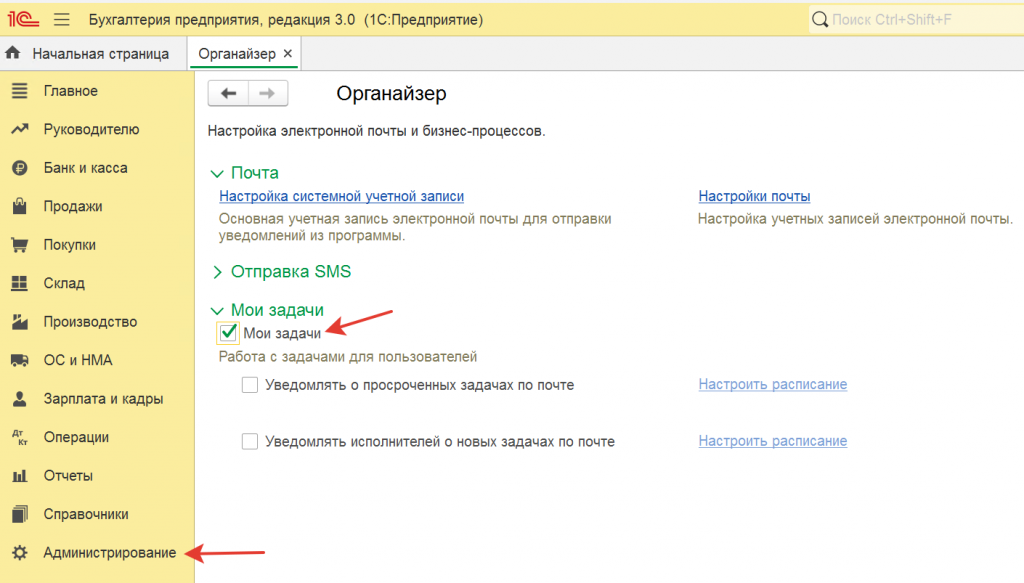1024x583 pixels.
Task: Click the home icon on Начальная страница tab
Action: coord(13,54)
